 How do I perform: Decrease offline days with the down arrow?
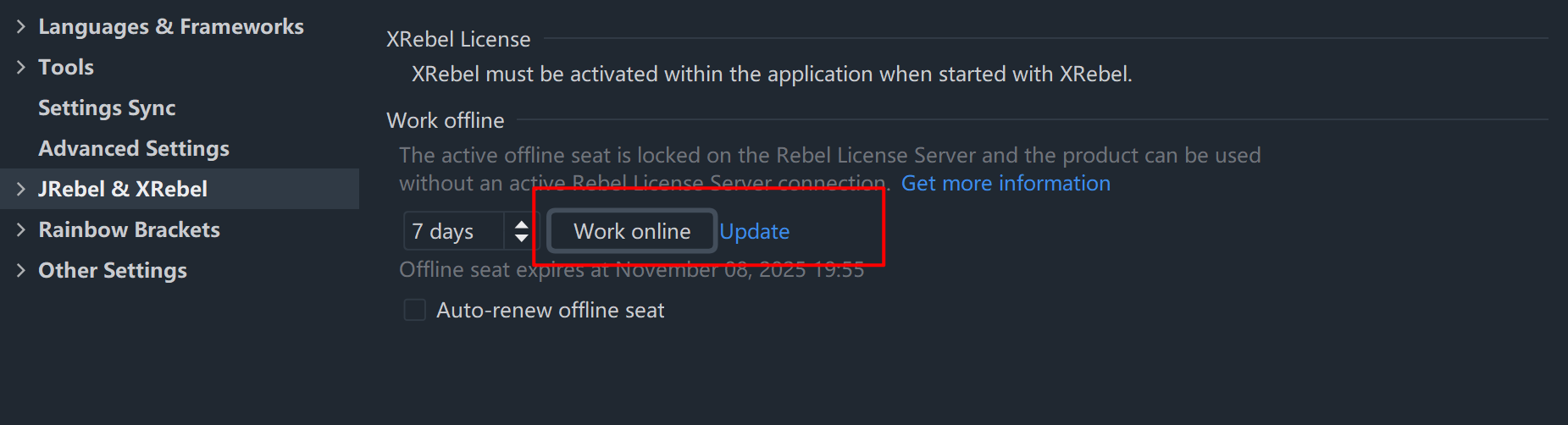(x=522, y=239)
